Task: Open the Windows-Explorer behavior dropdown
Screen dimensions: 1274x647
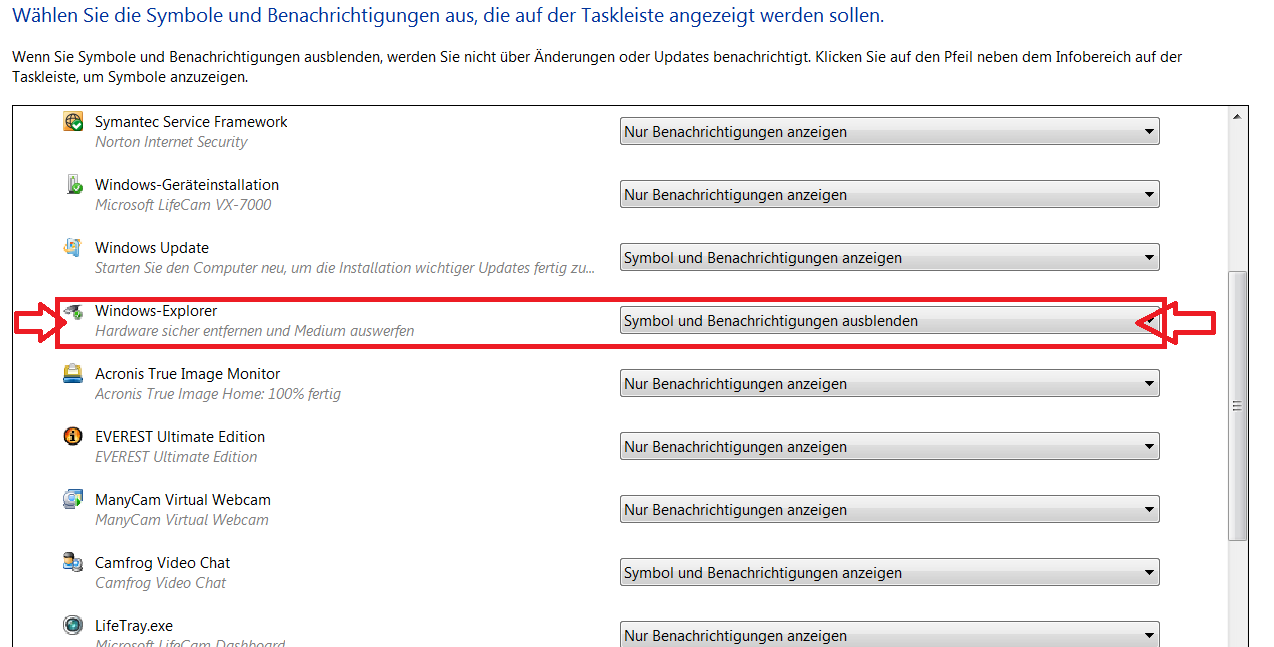Action: pyautogui.click(x=889, y=320)
